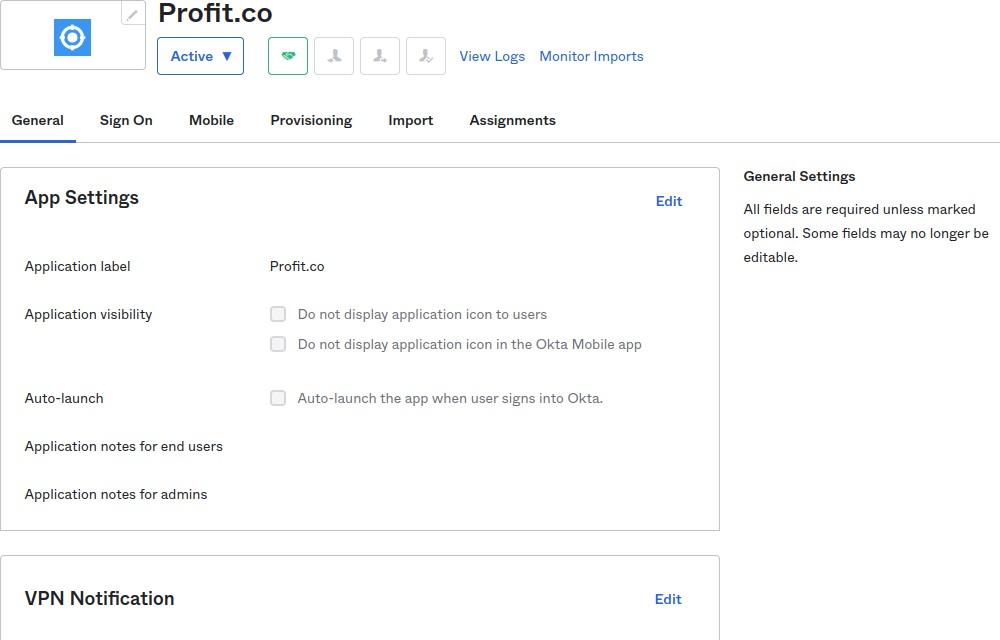1000x640 pixels.
Task: Click the first gray user provisioning icon
Action: point(334,56)
